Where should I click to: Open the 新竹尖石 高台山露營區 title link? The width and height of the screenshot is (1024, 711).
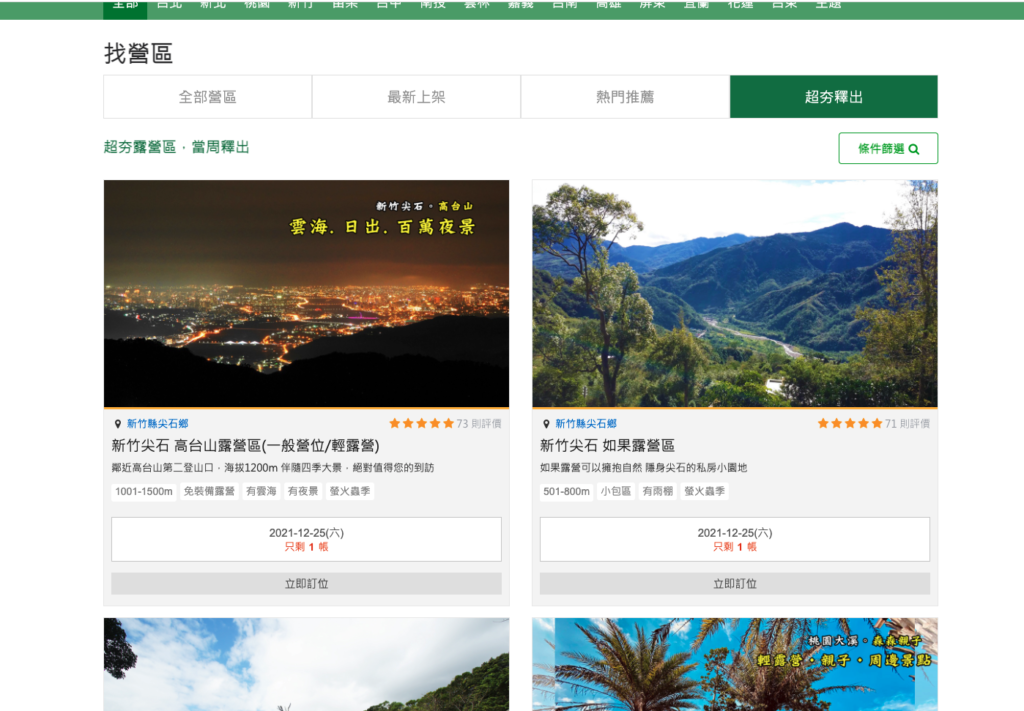[245, 446]
